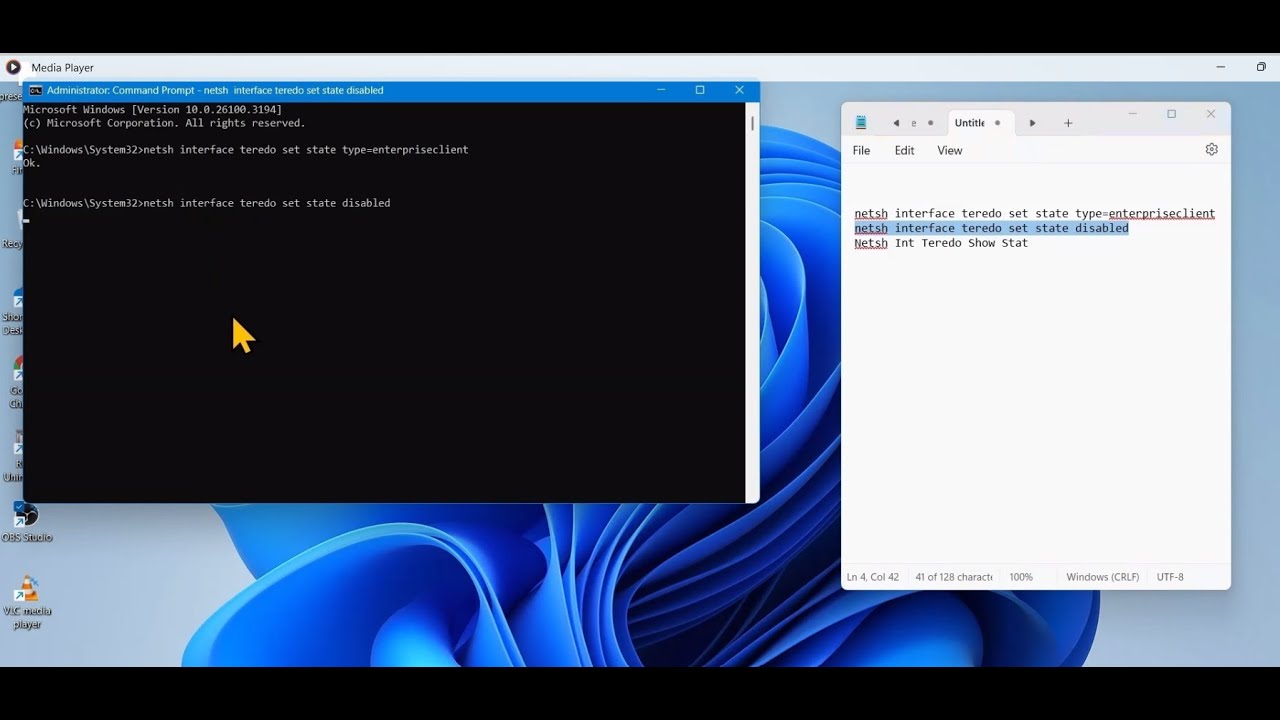
Task: Click the character count in Notepad status bar
Action: click(953, 577)
